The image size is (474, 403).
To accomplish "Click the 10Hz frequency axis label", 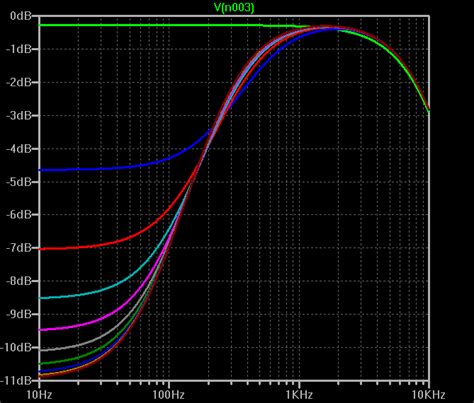I will click(39, 395).
